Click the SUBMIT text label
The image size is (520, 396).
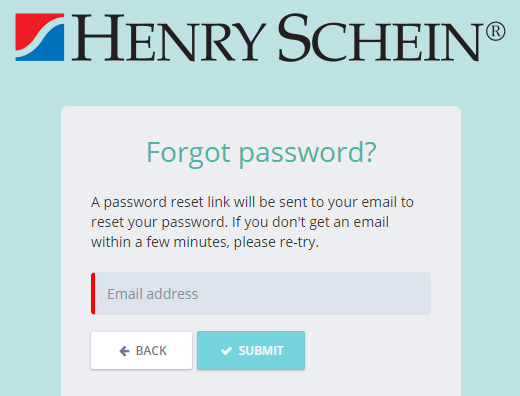[261, 351]
